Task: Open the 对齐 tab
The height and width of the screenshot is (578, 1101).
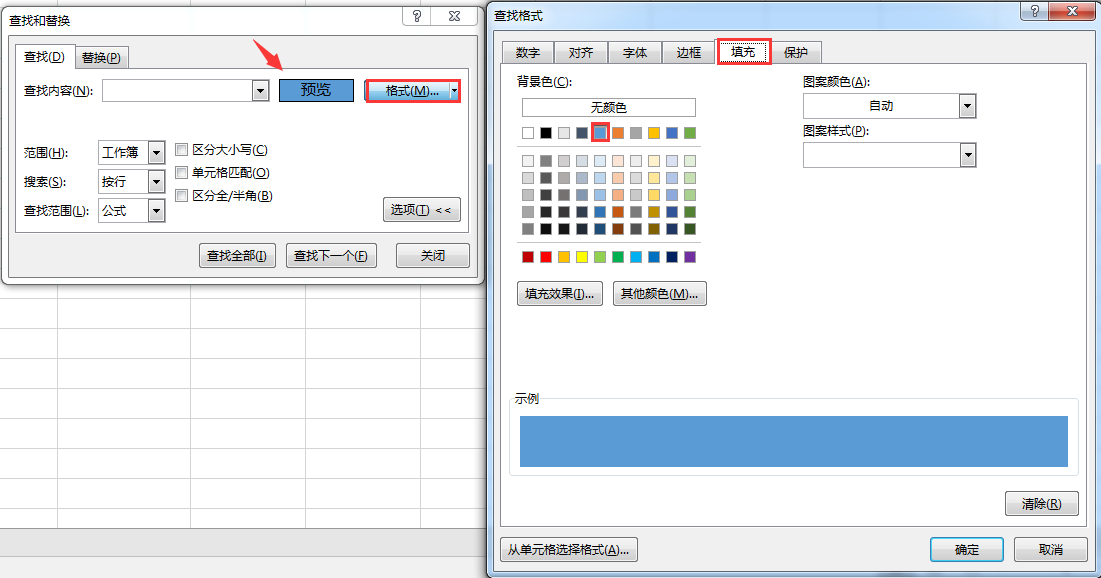Action: point(581,53)
